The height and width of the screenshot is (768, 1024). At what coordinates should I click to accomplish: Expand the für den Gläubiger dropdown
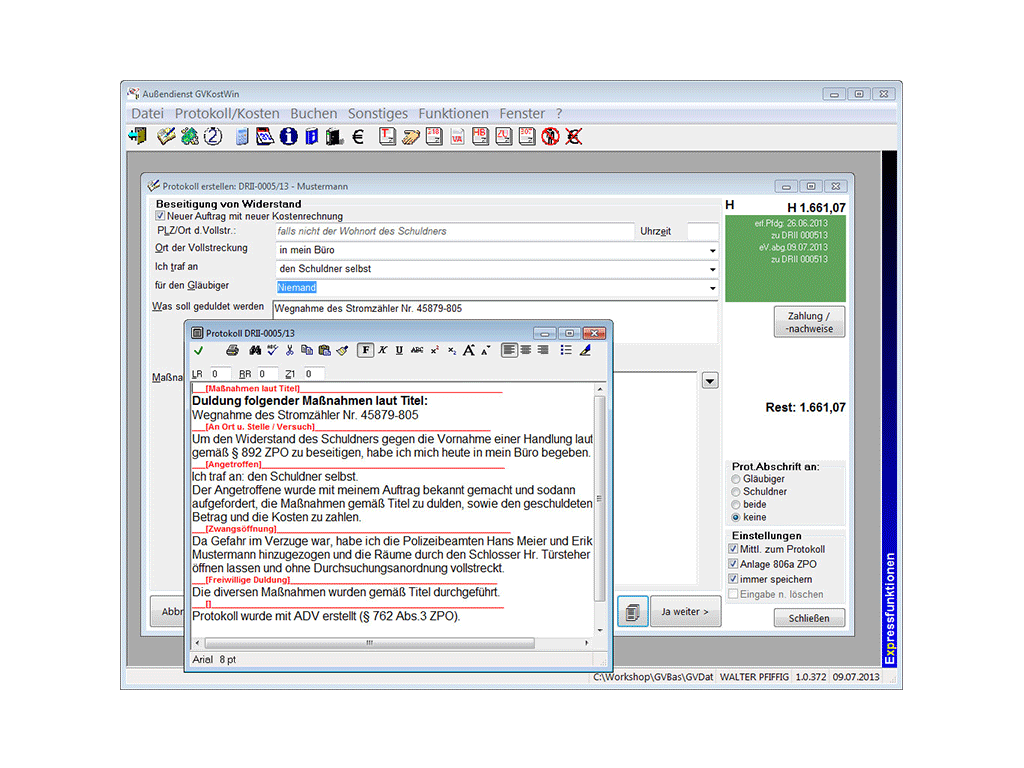712,288
